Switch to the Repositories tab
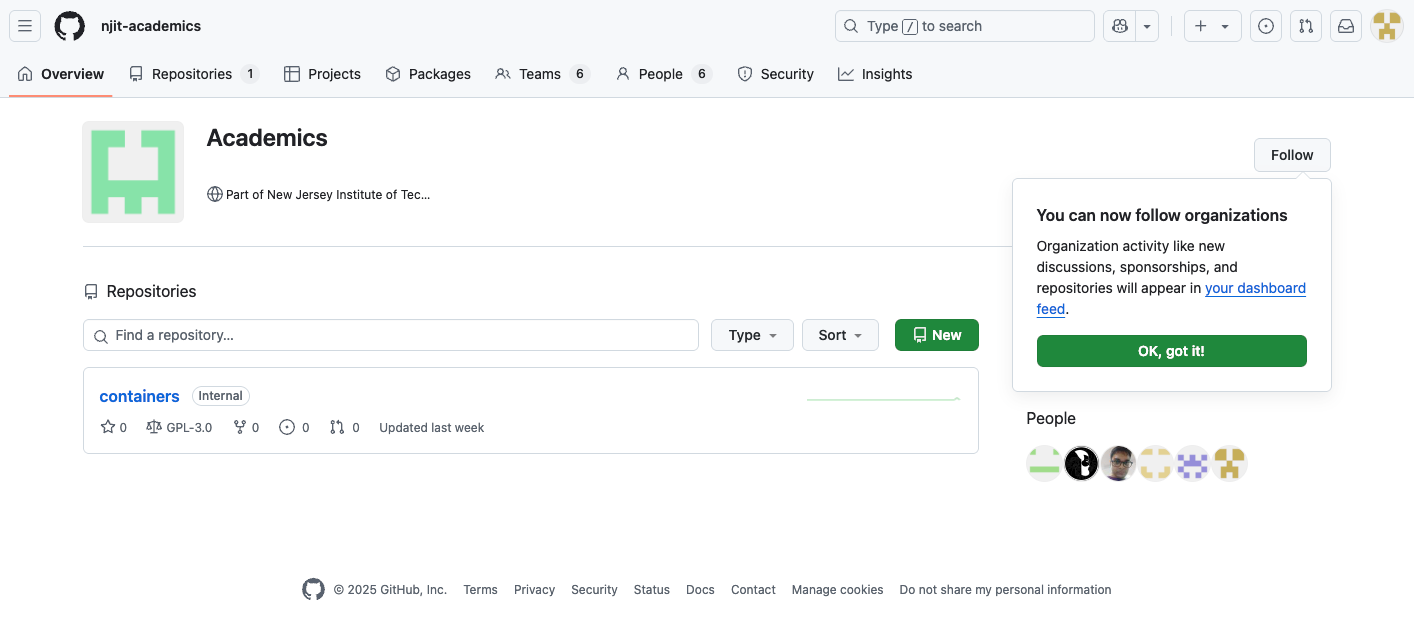This screenshot has width=1414, height=635. pos(194,74)
